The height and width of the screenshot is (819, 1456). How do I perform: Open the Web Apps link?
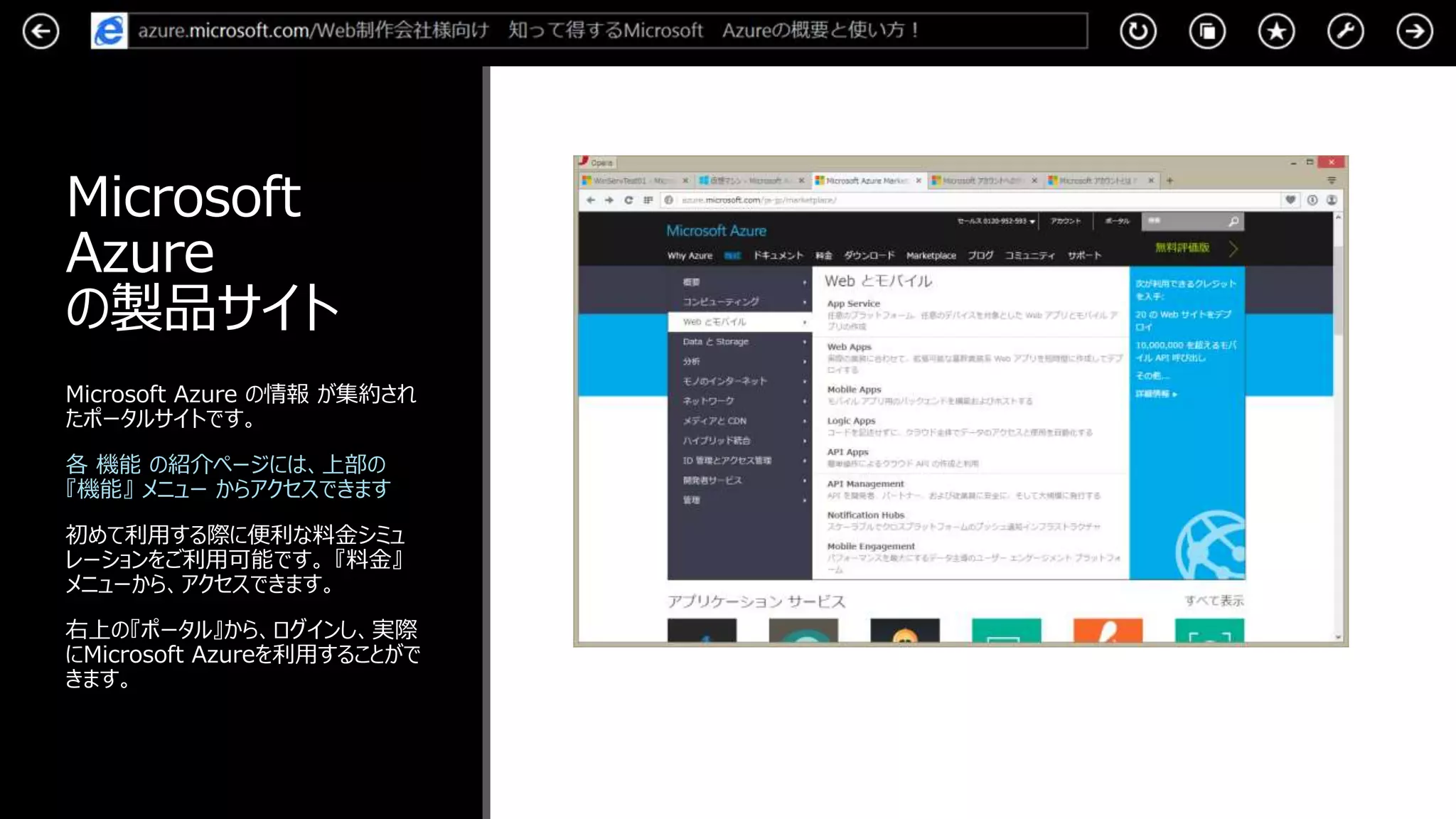(849, 347)
